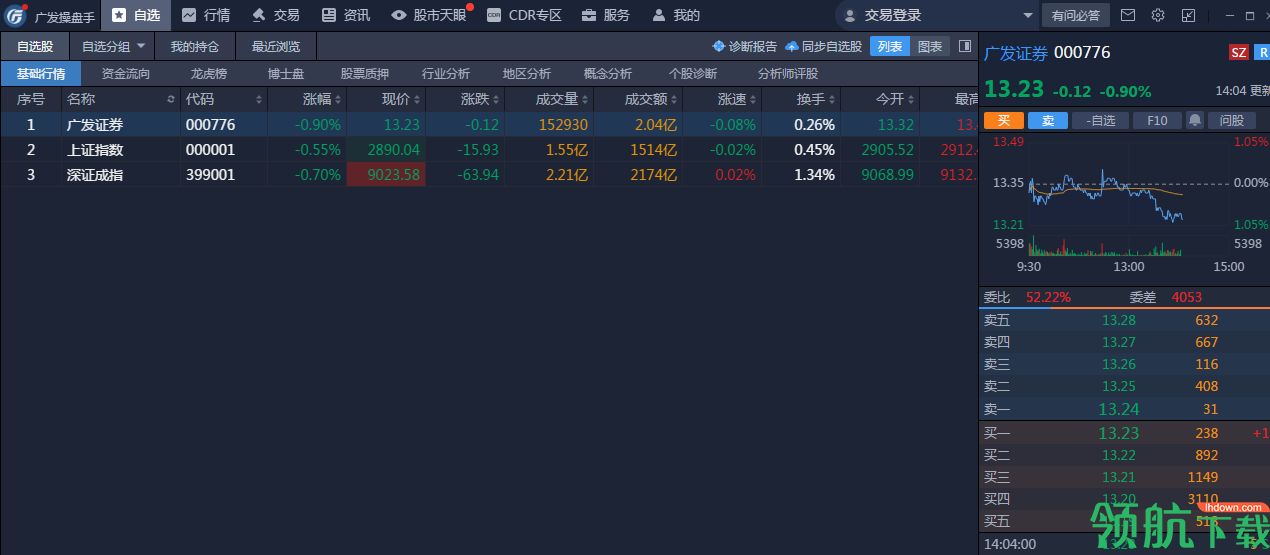Screen dimensions: 1270x555
Task: Click the bell alert icon
Action: pos(1195,120)
